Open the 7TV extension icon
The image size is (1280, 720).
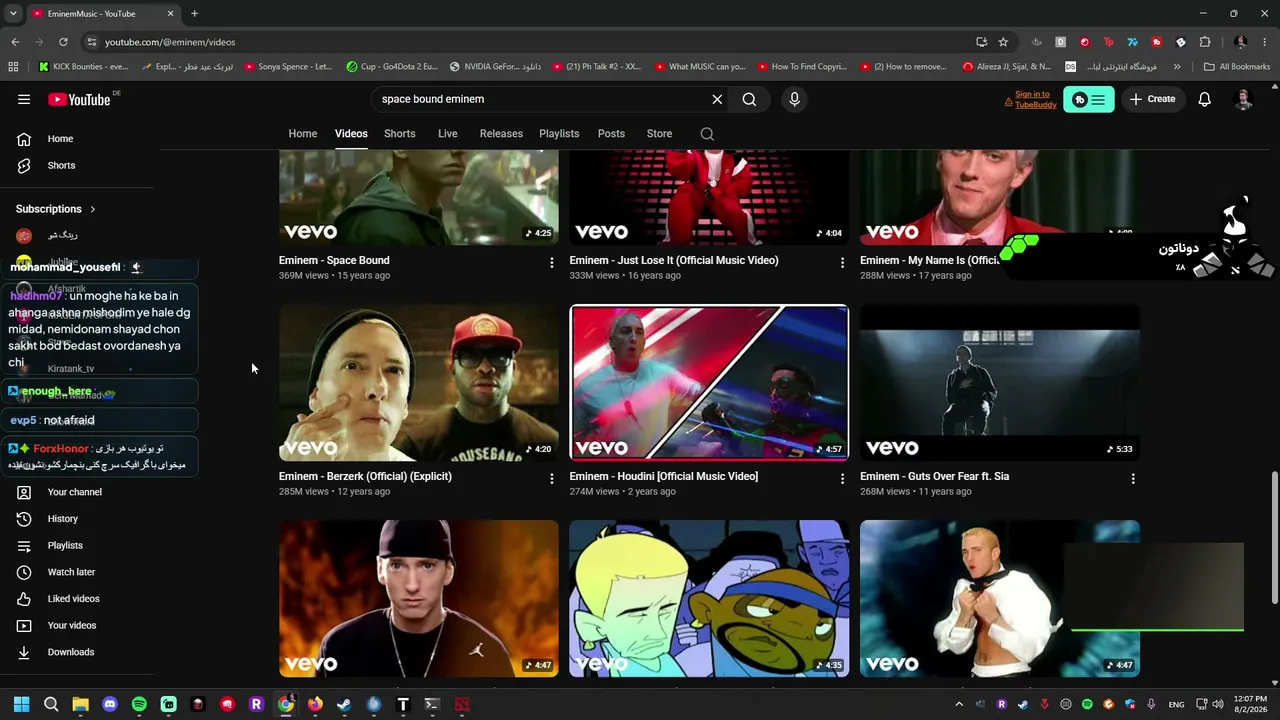pos(1133,42)
